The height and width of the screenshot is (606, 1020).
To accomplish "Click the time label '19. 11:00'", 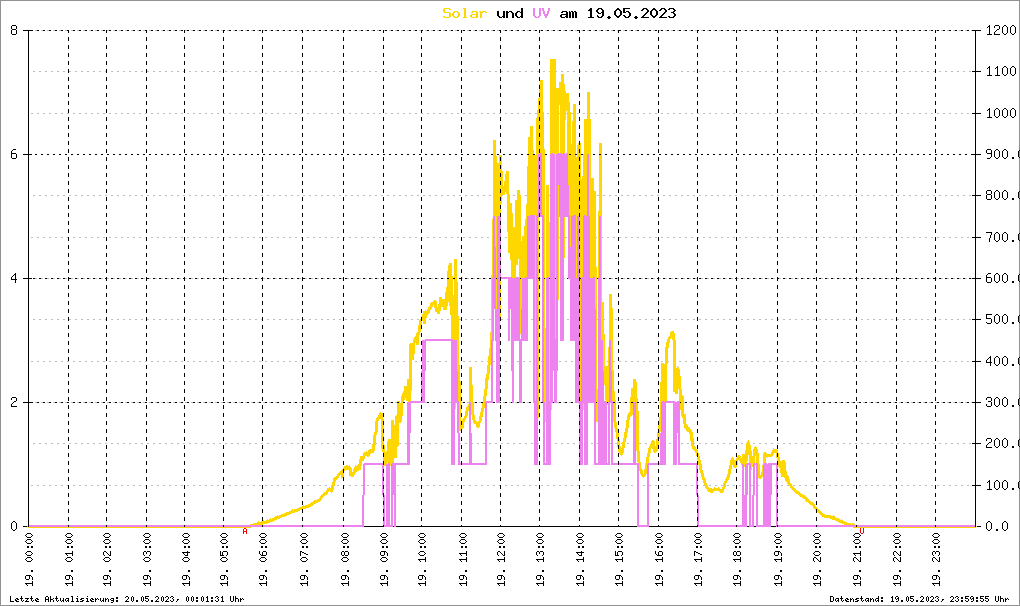I will tap(463, 560).
